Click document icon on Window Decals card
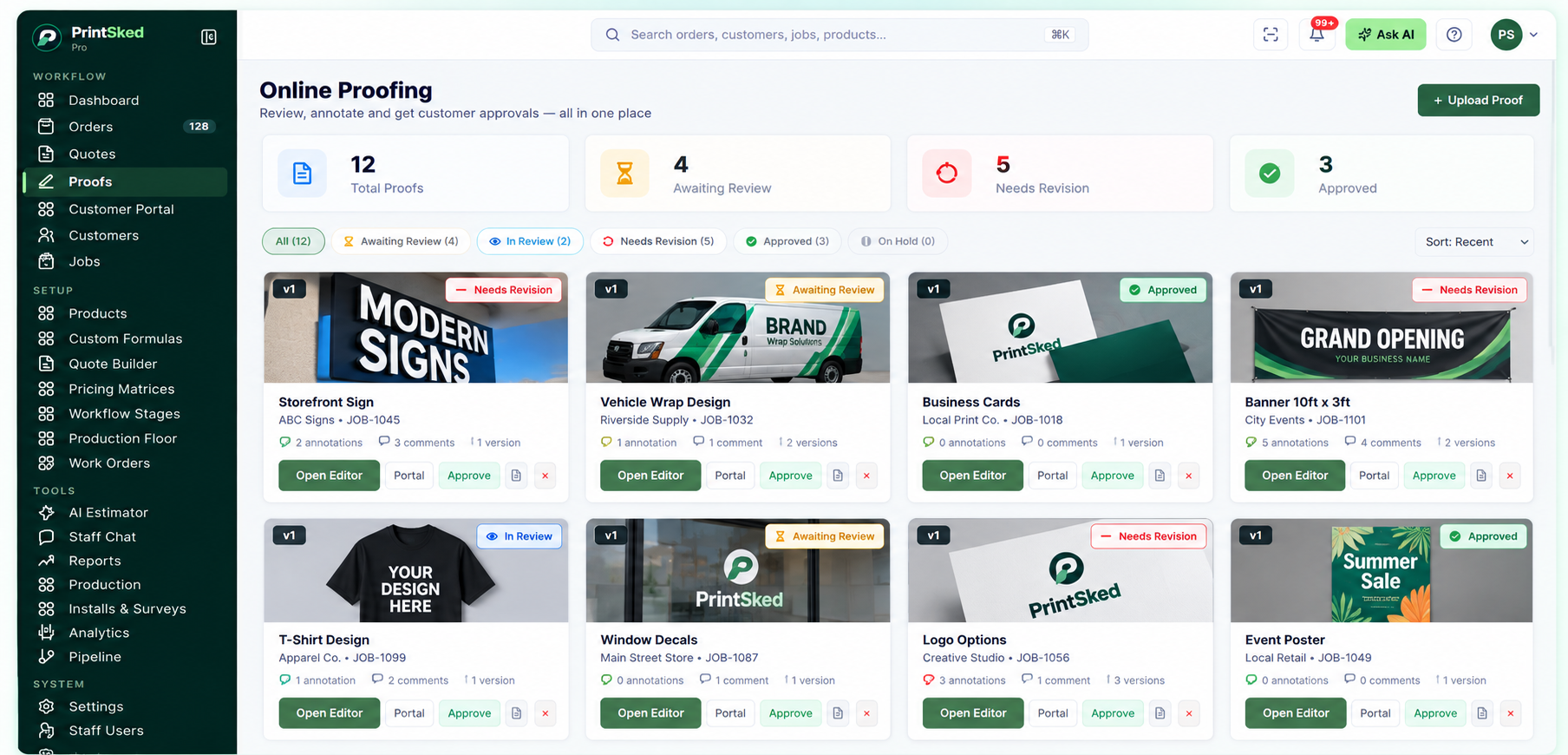Viewport: 1568px width, 755px height. tap(838, 713)
